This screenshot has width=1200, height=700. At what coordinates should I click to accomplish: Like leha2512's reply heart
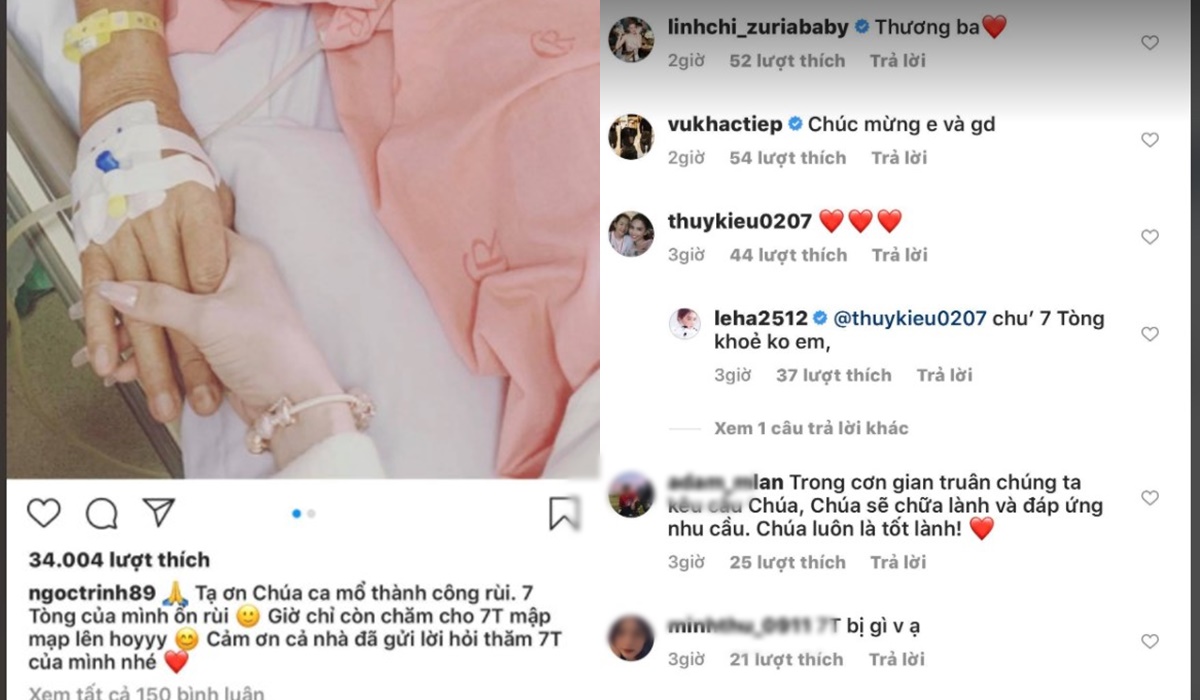(x=1150, y=334)
